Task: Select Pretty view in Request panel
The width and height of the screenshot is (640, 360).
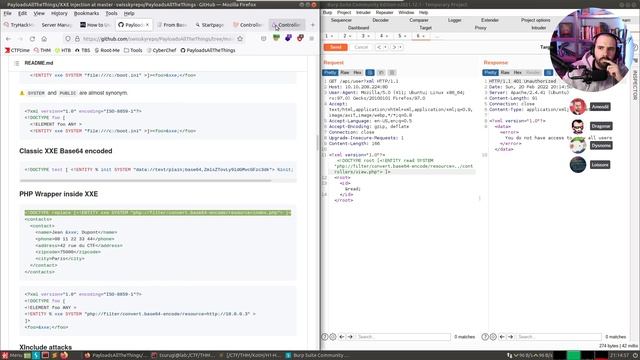Action: pos(330,73)
